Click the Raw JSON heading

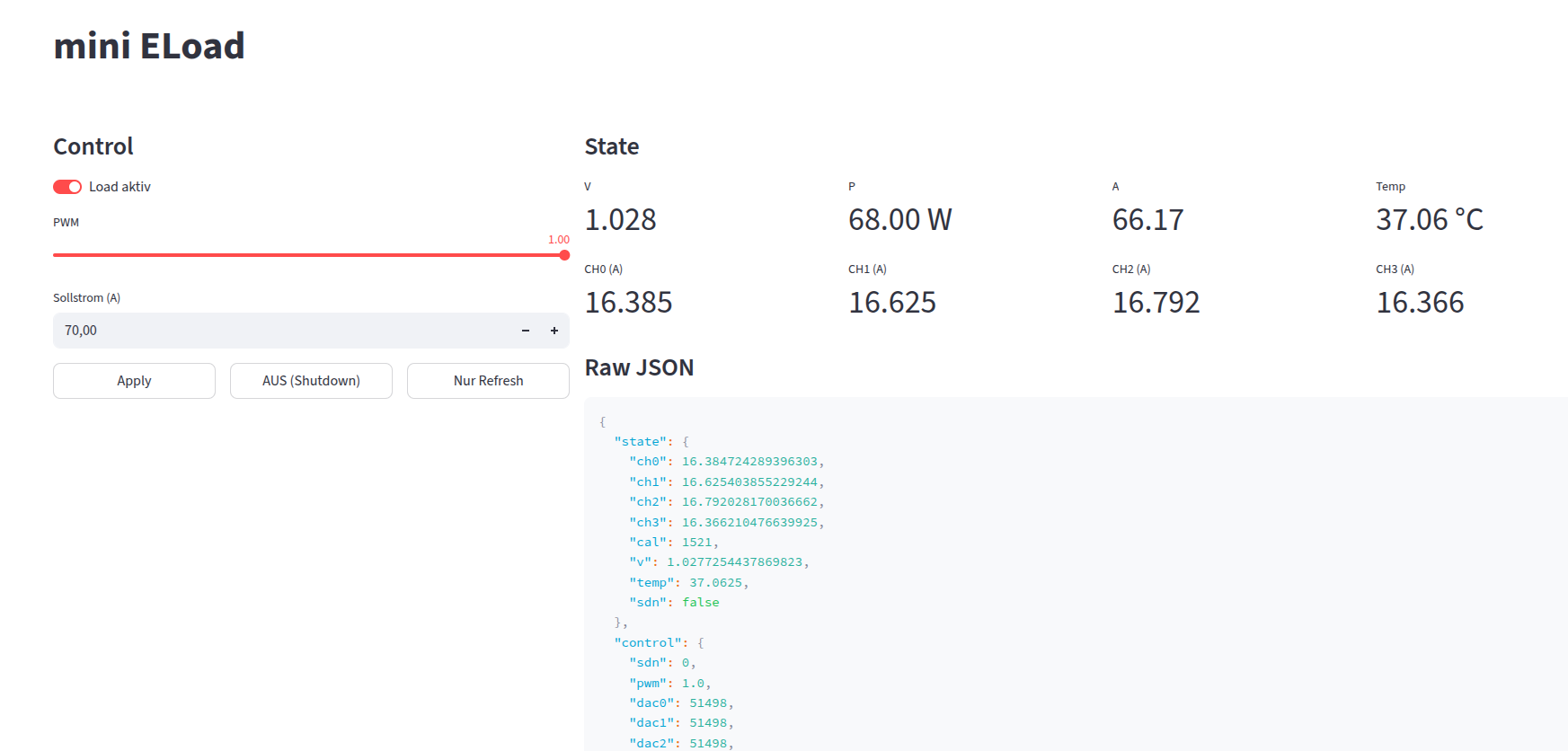tap(639, 368)
